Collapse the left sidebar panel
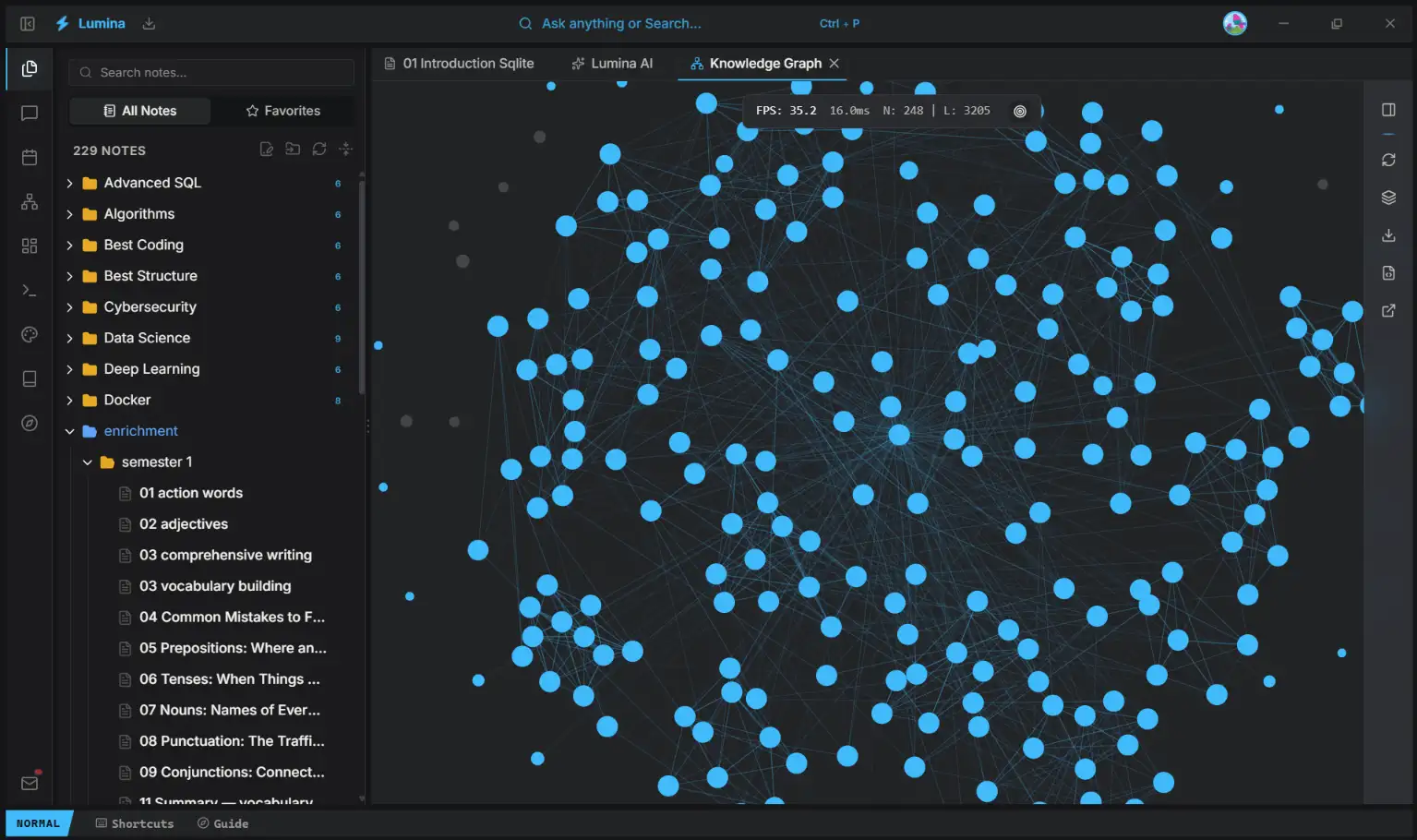Viewport: 1417px width, 840px height. coord(28,24)
